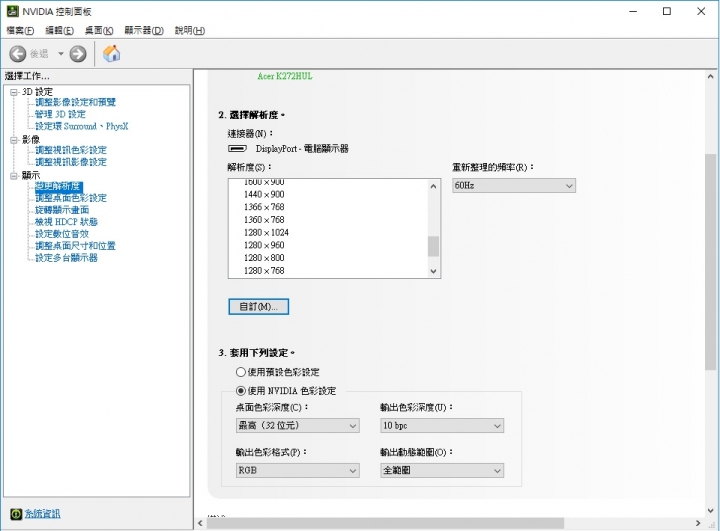Select resolution 1280 × 960
This screenshot has width=720, height=531.
264,245
